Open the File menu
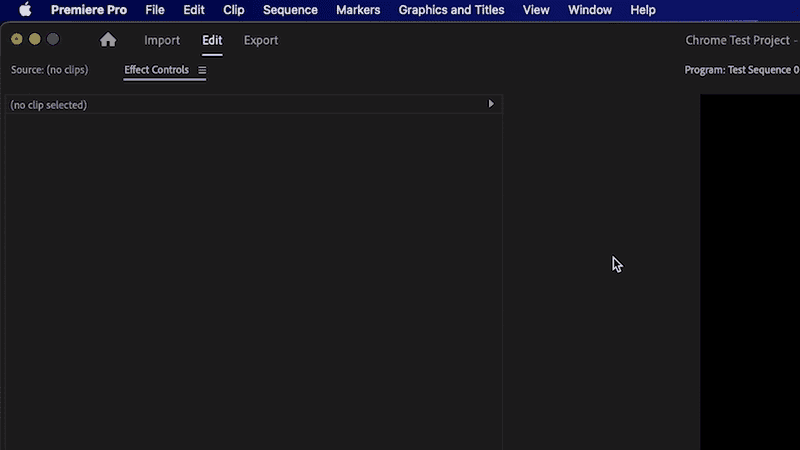800x450 pixels. pyautogui.click(x=154, y=10)
